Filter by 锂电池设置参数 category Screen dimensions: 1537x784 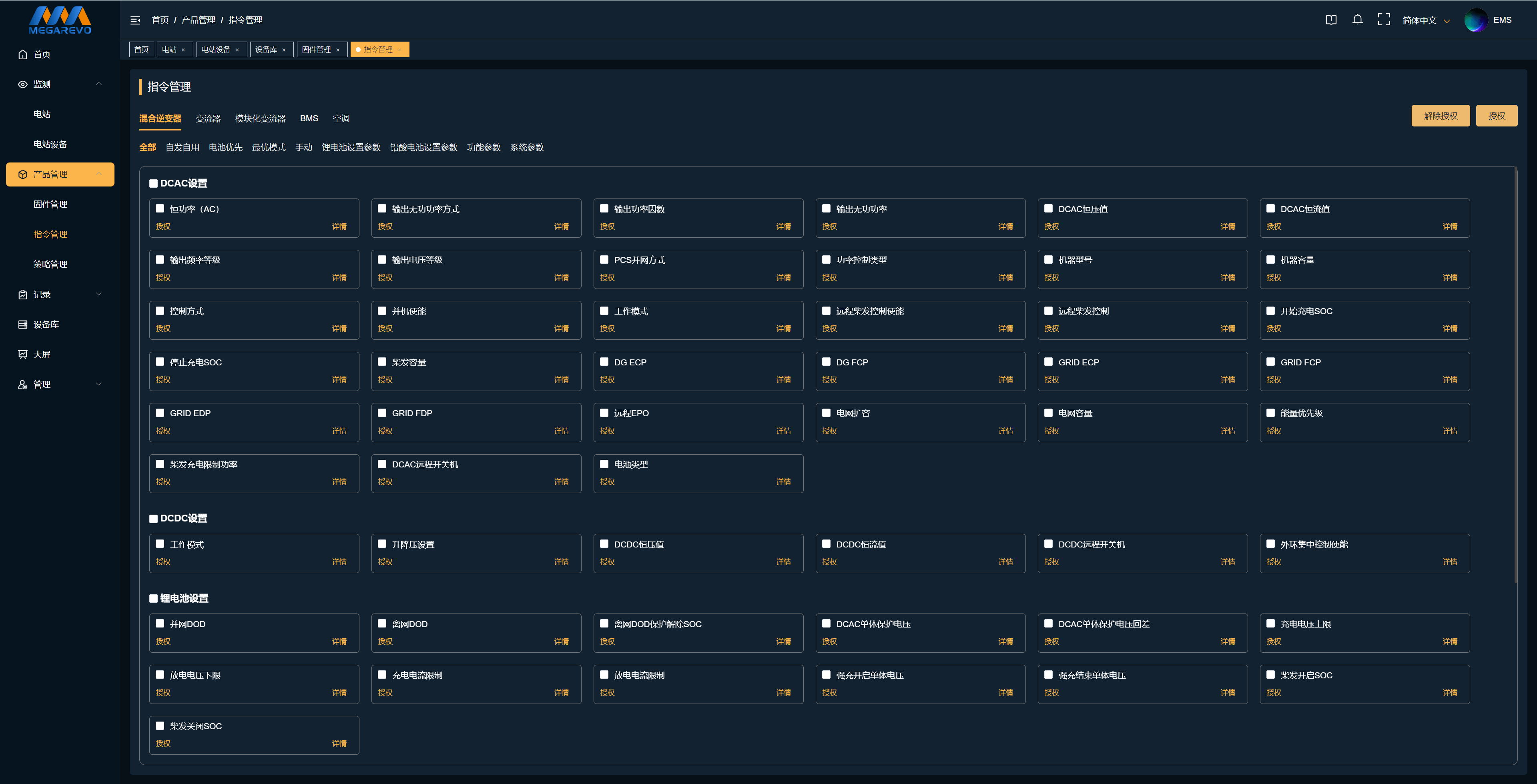pyautogui.click(x=351, y=147)
